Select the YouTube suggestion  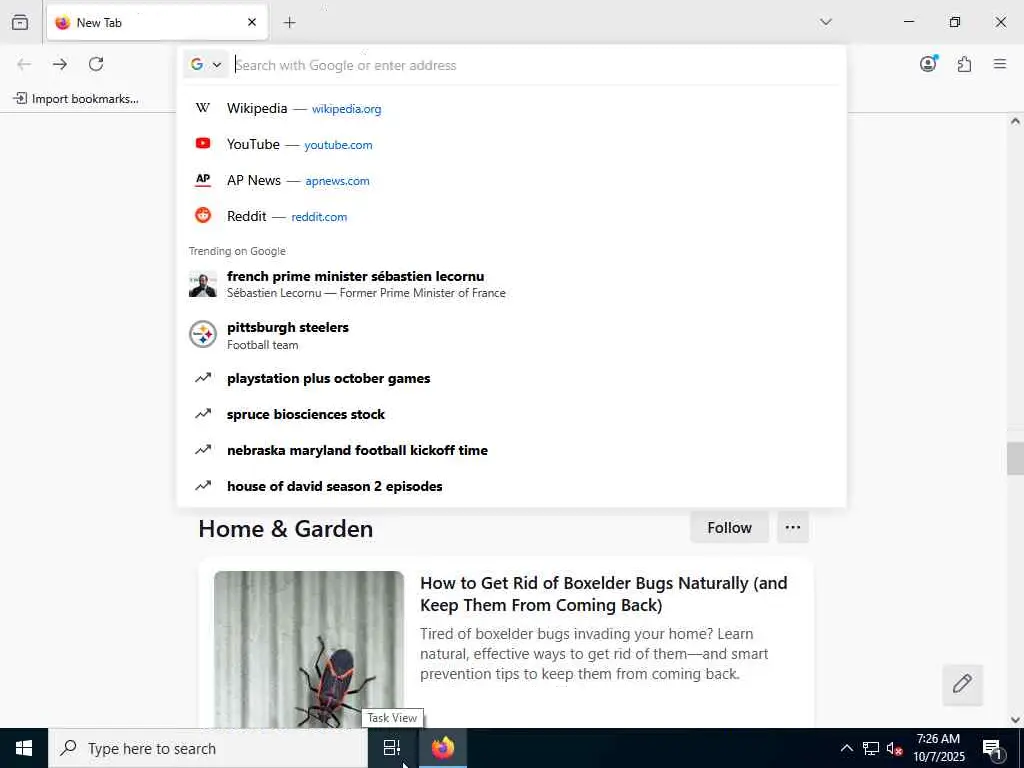pyautogui.click(x=511, y=144)
